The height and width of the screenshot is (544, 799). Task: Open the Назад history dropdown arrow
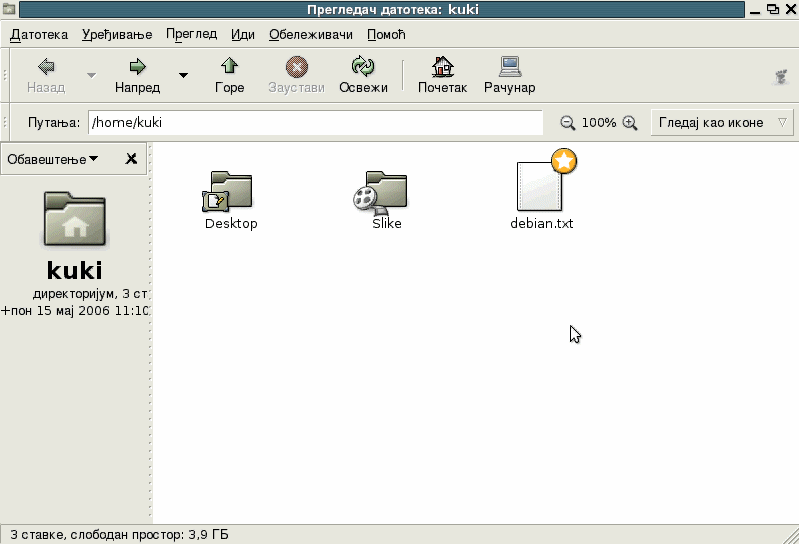click(x=91, y=75)
